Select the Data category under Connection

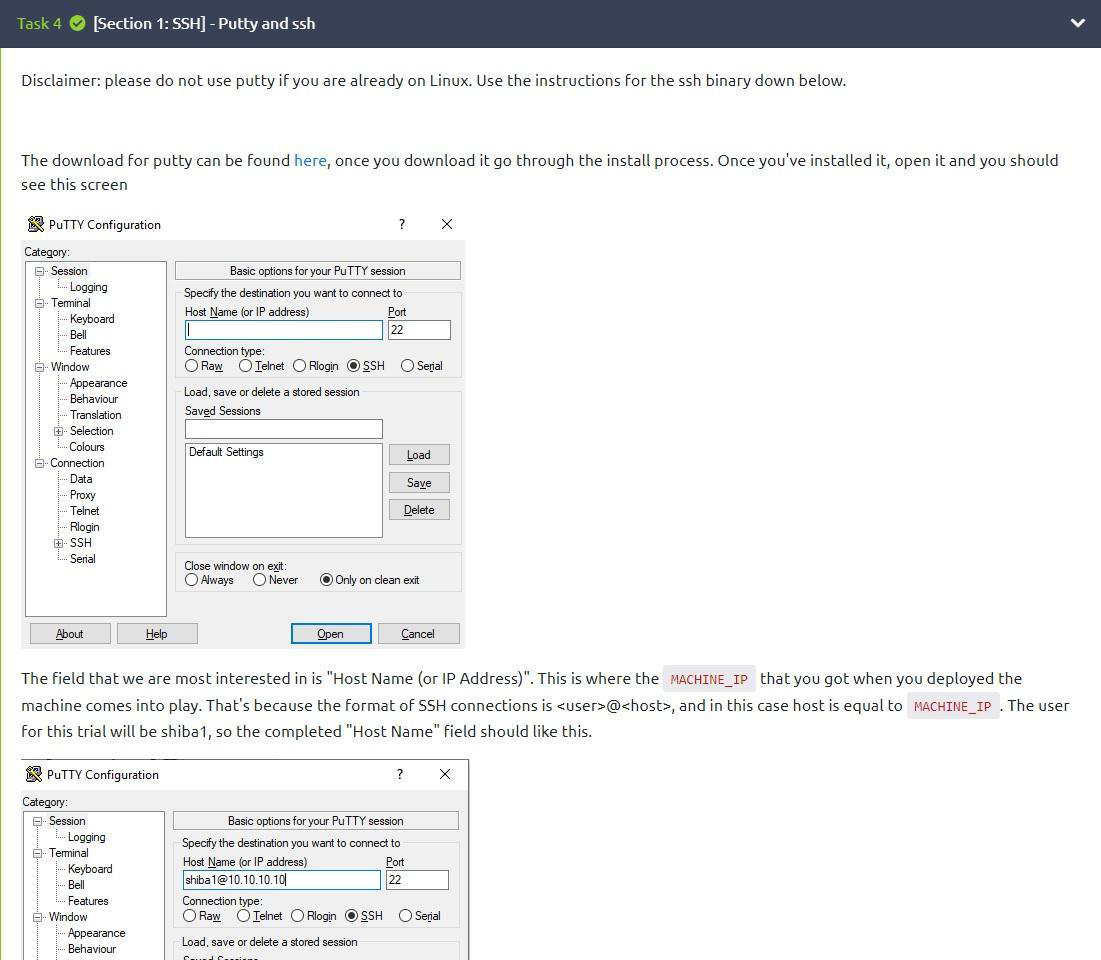[x=81, y=479]
